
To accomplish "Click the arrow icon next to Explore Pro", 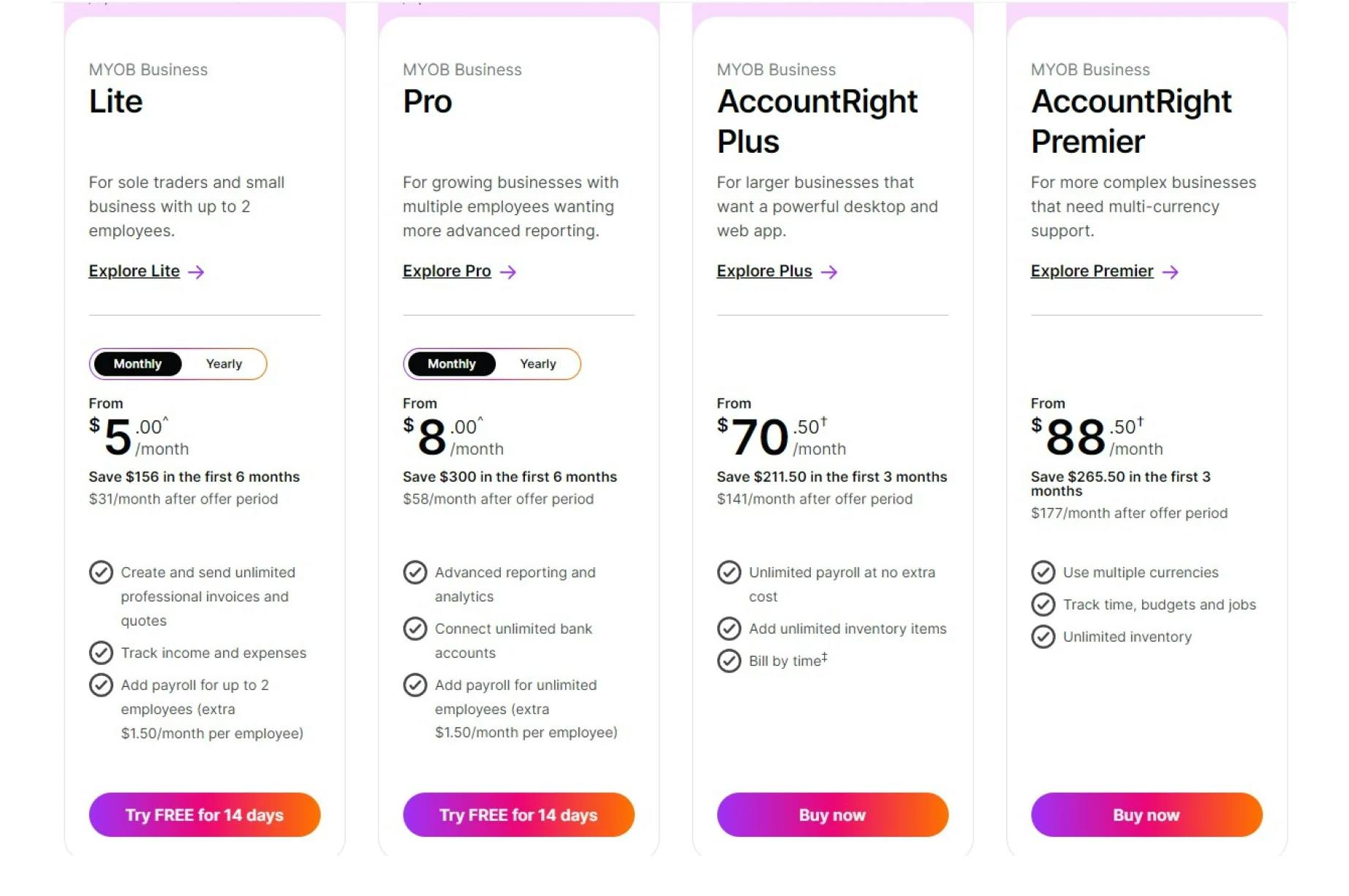I will click(x=508, y=272).
